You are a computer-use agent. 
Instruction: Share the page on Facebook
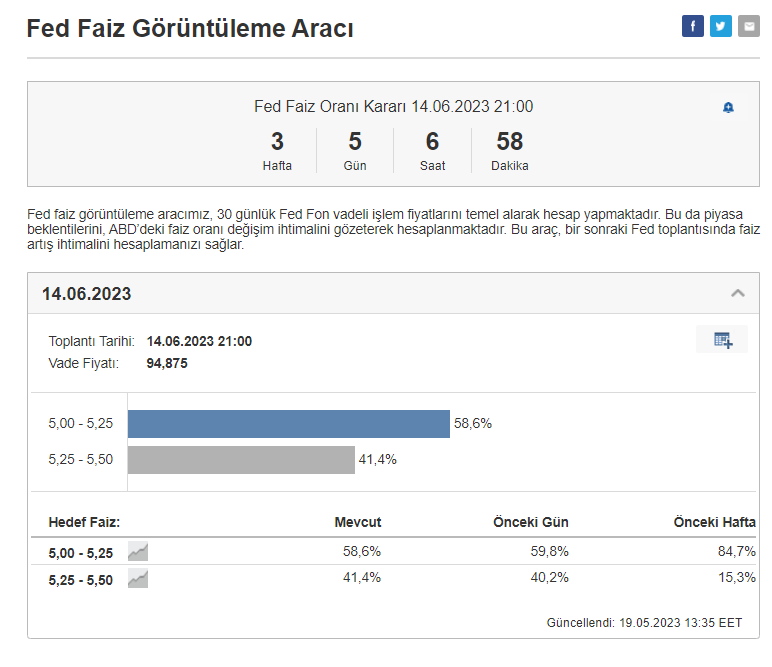pyautogui.click(x=693, y=27)
